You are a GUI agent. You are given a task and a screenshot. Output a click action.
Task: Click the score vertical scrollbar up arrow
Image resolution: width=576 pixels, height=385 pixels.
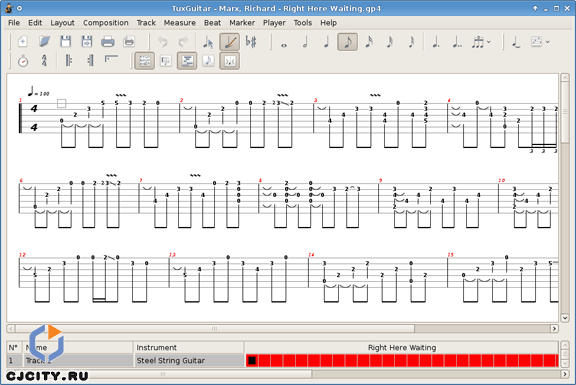(x=565, y=78)
